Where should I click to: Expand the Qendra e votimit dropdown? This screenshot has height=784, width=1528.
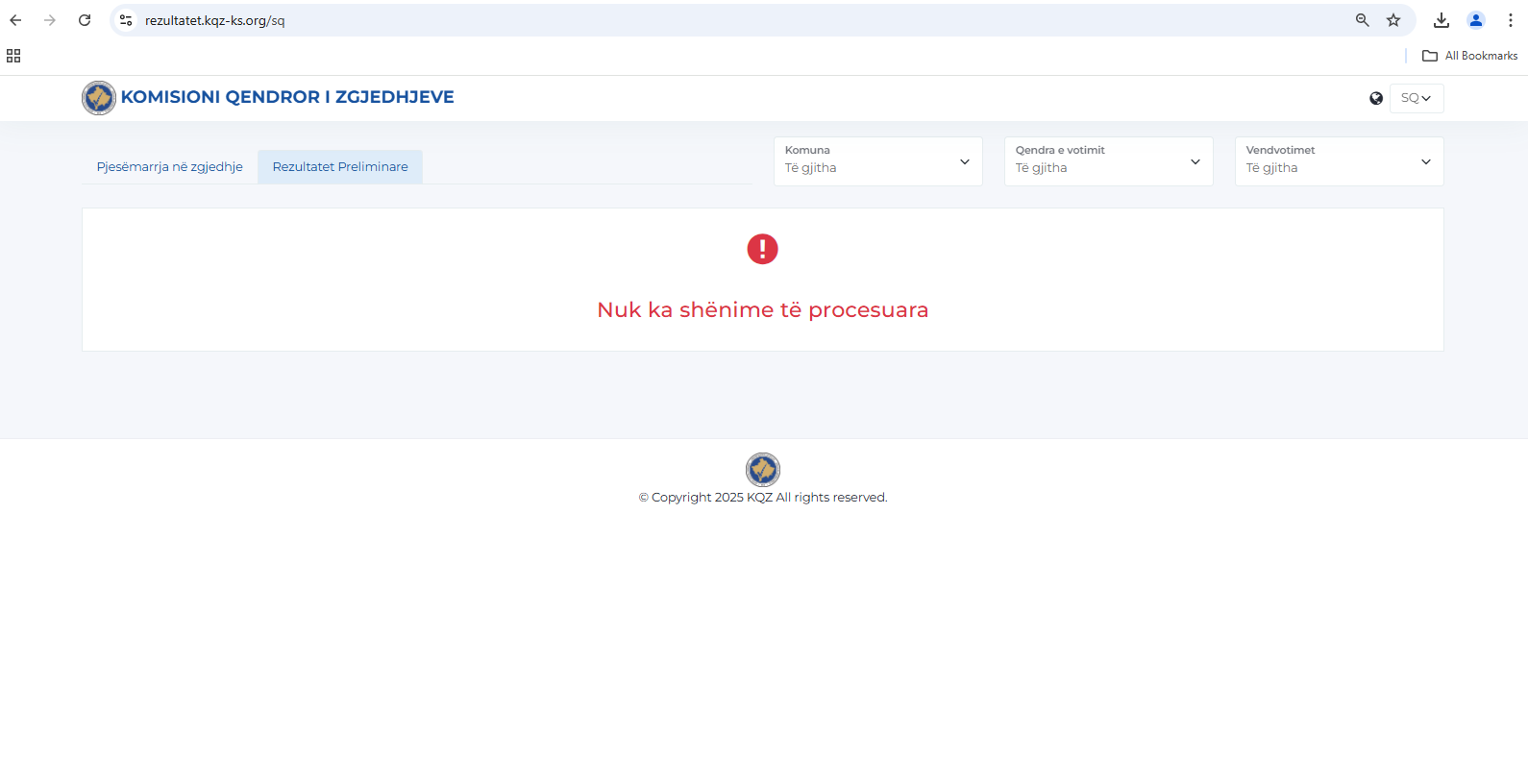pyautogui.click(x=1108, y=161)
